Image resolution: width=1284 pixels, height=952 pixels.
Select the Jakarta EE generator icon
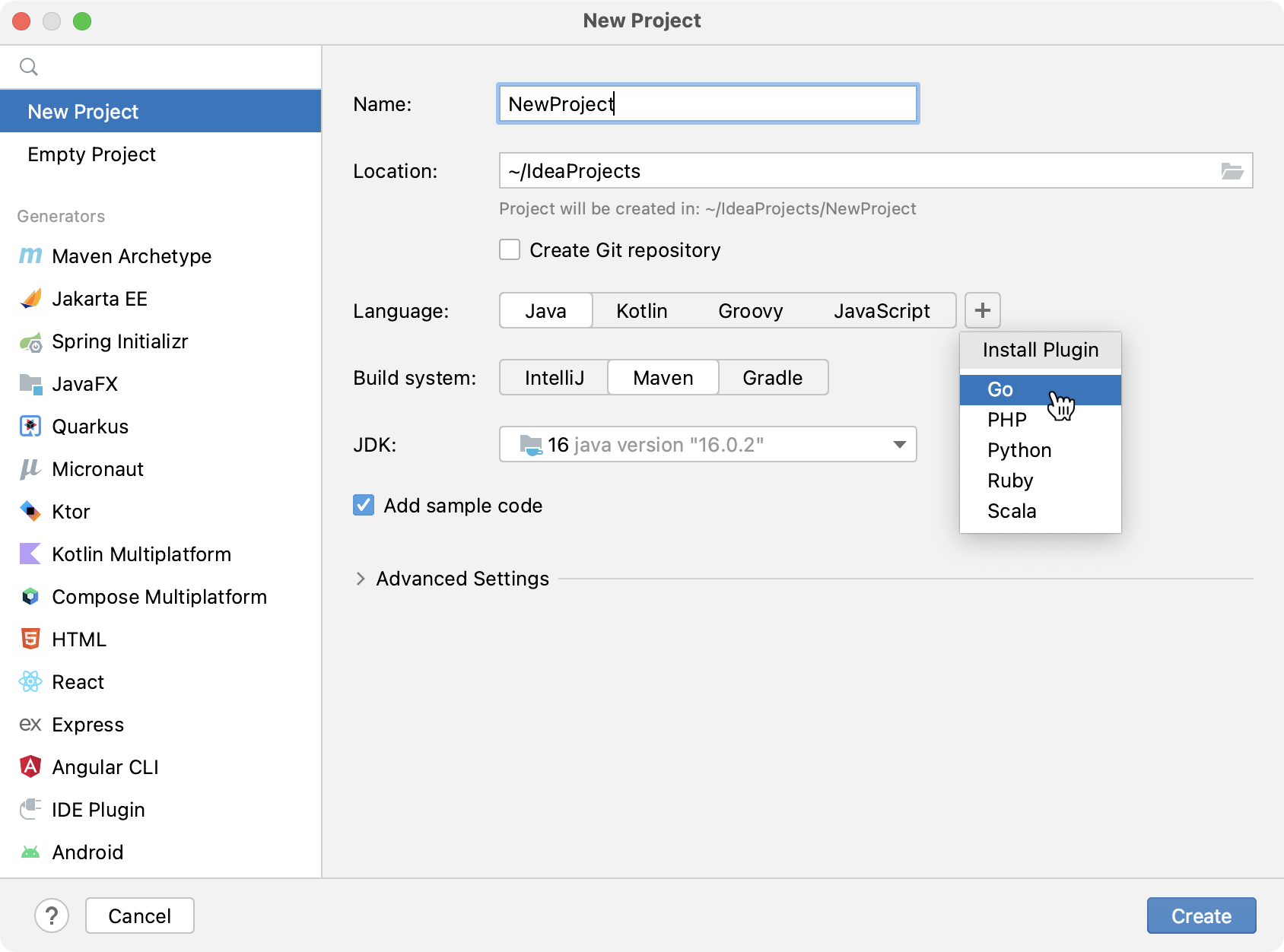30,299
